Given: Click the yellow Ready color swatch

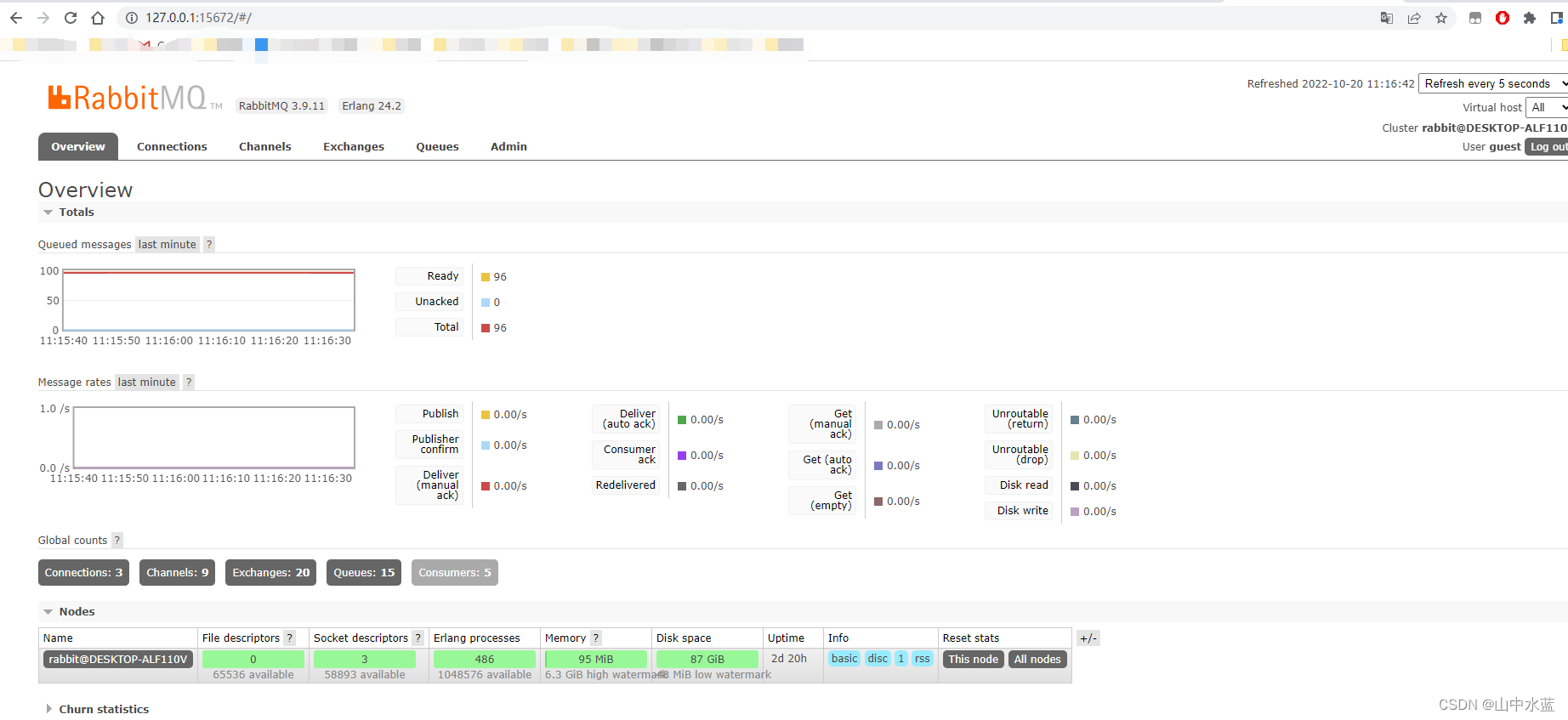Looking at the screenshot, I should pos(486,277).
